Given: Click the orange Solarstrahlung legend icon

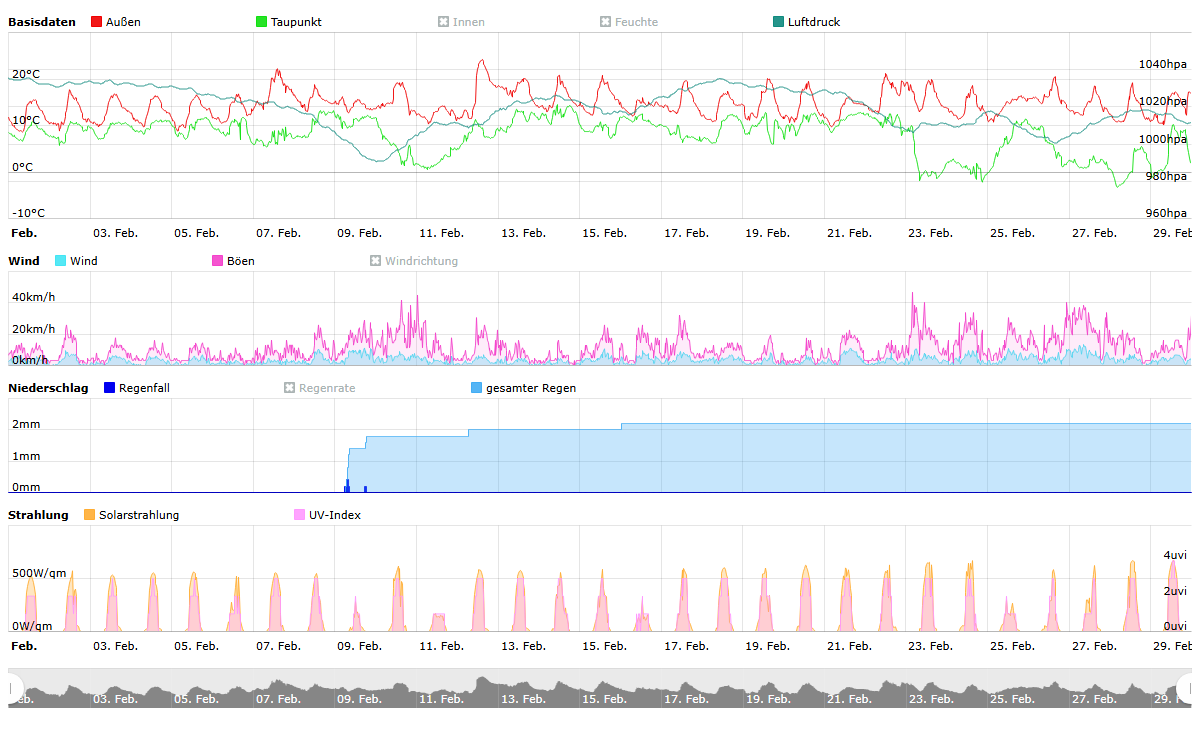Looking at the screenshot, I should pos(90,515).
